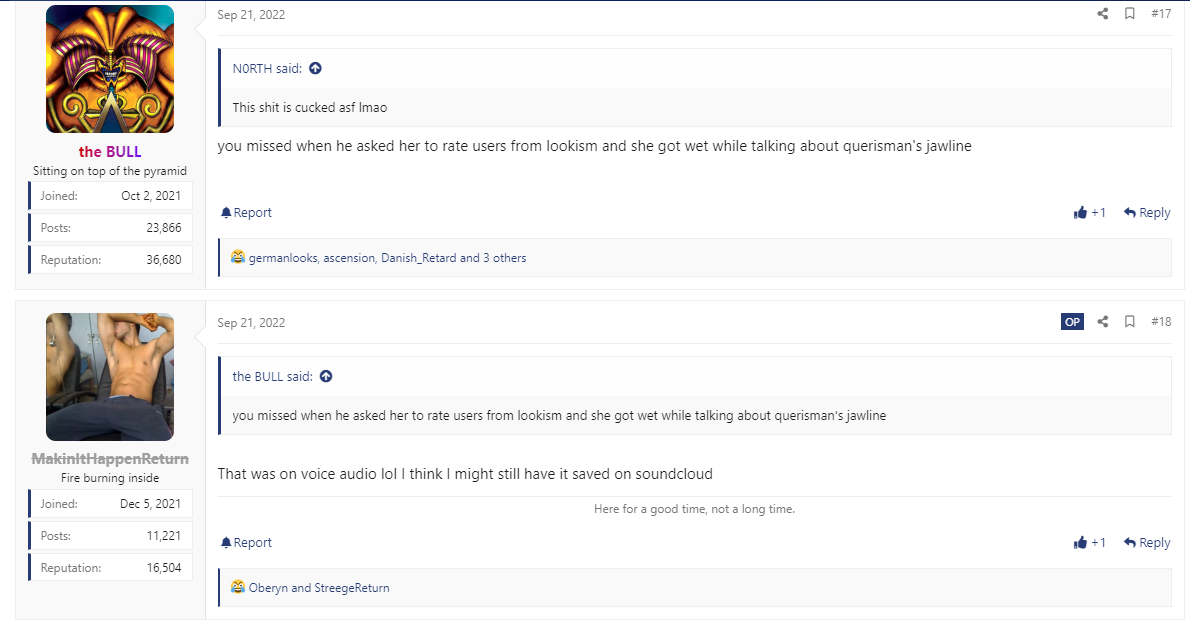View the BULL's avatar image
The width and height of the screenshot is (1190, 620).
click(x=110, y=69)
